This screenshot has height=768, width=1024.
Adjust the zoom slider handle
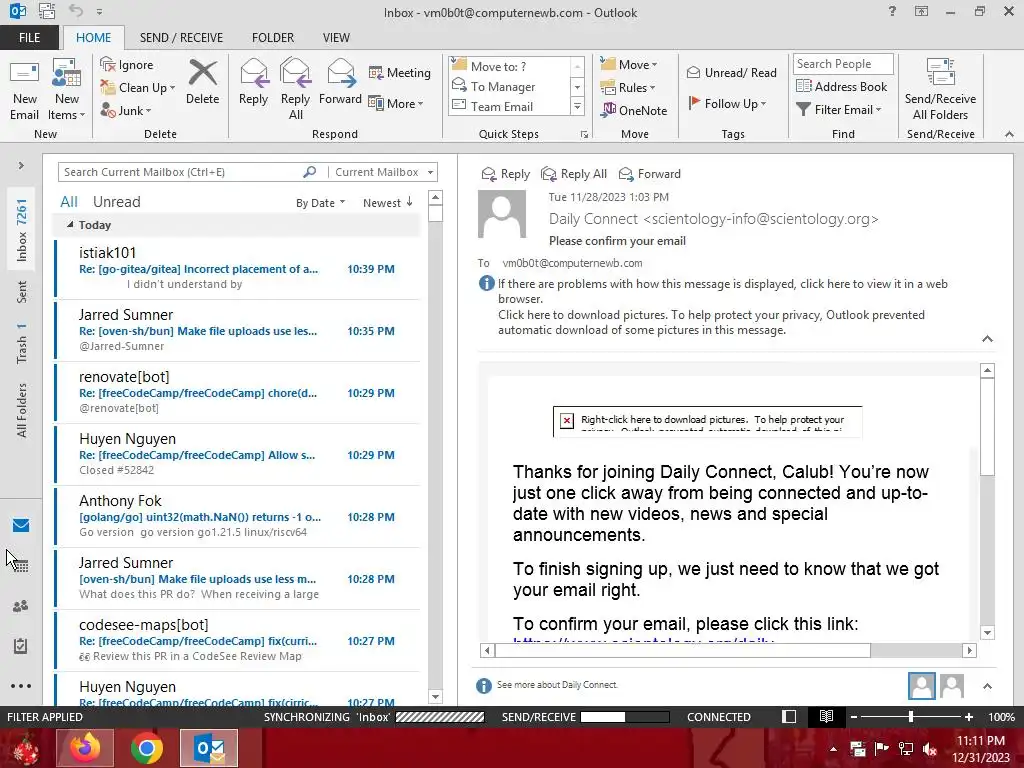click(911, 716)
